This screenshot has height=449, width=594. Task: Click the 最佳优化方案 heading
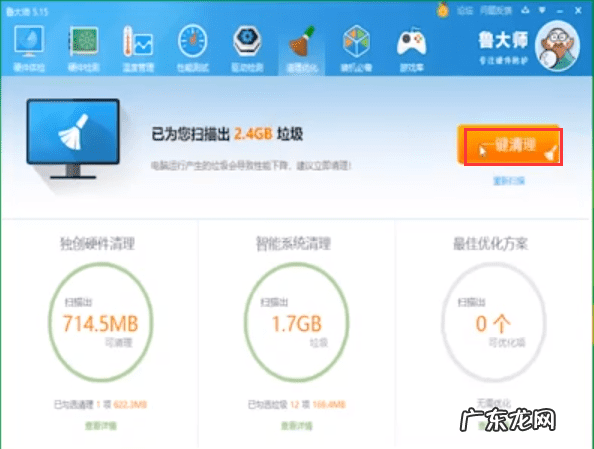[x=491, y=244]
